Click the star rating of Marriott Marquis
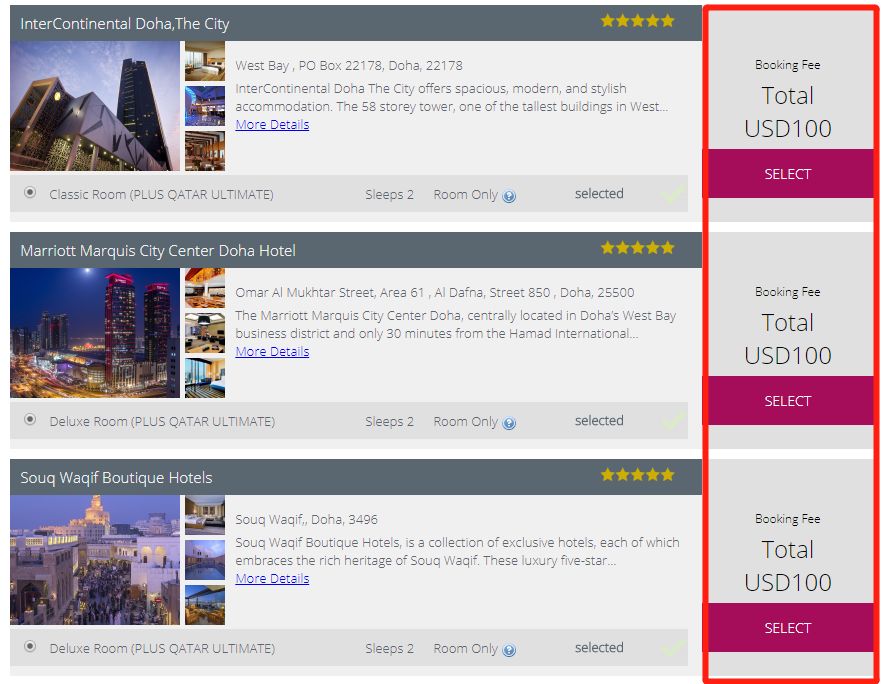887x684 pixels. [638, 248]
